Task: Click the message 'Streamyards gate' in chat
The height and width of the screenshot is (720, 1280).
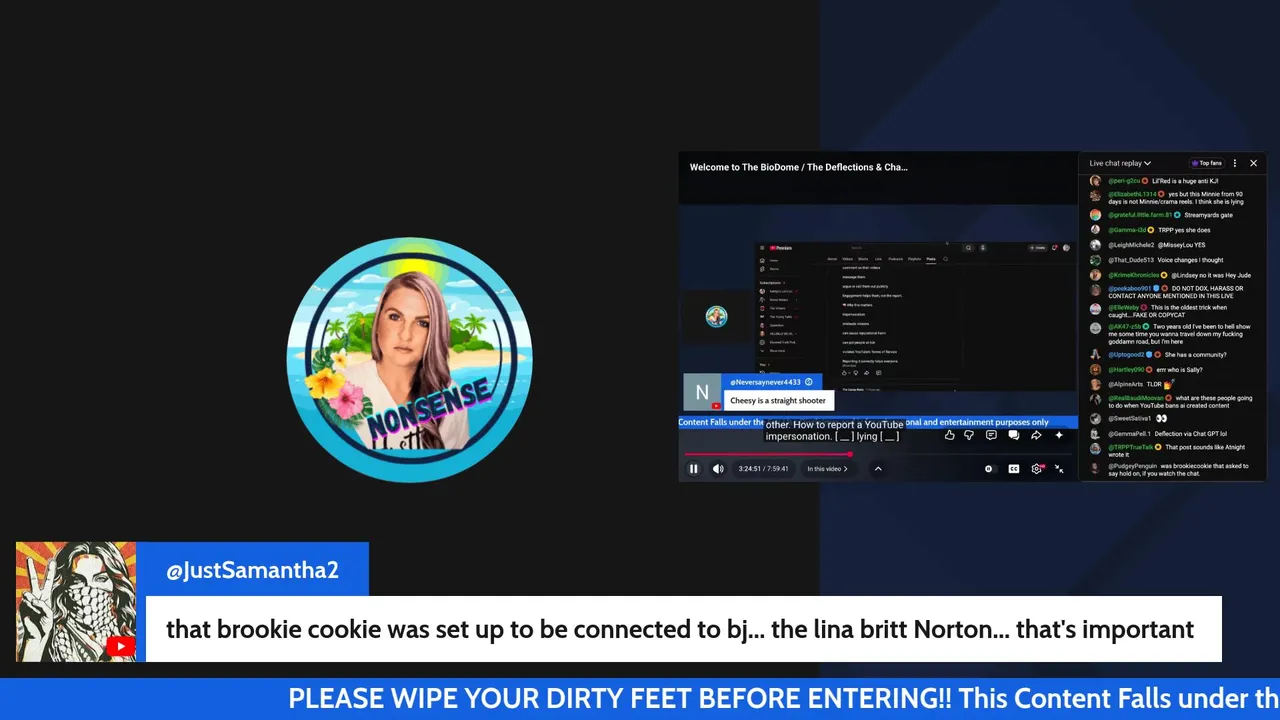Action: pyautogui.click(x=1209, y=215)
